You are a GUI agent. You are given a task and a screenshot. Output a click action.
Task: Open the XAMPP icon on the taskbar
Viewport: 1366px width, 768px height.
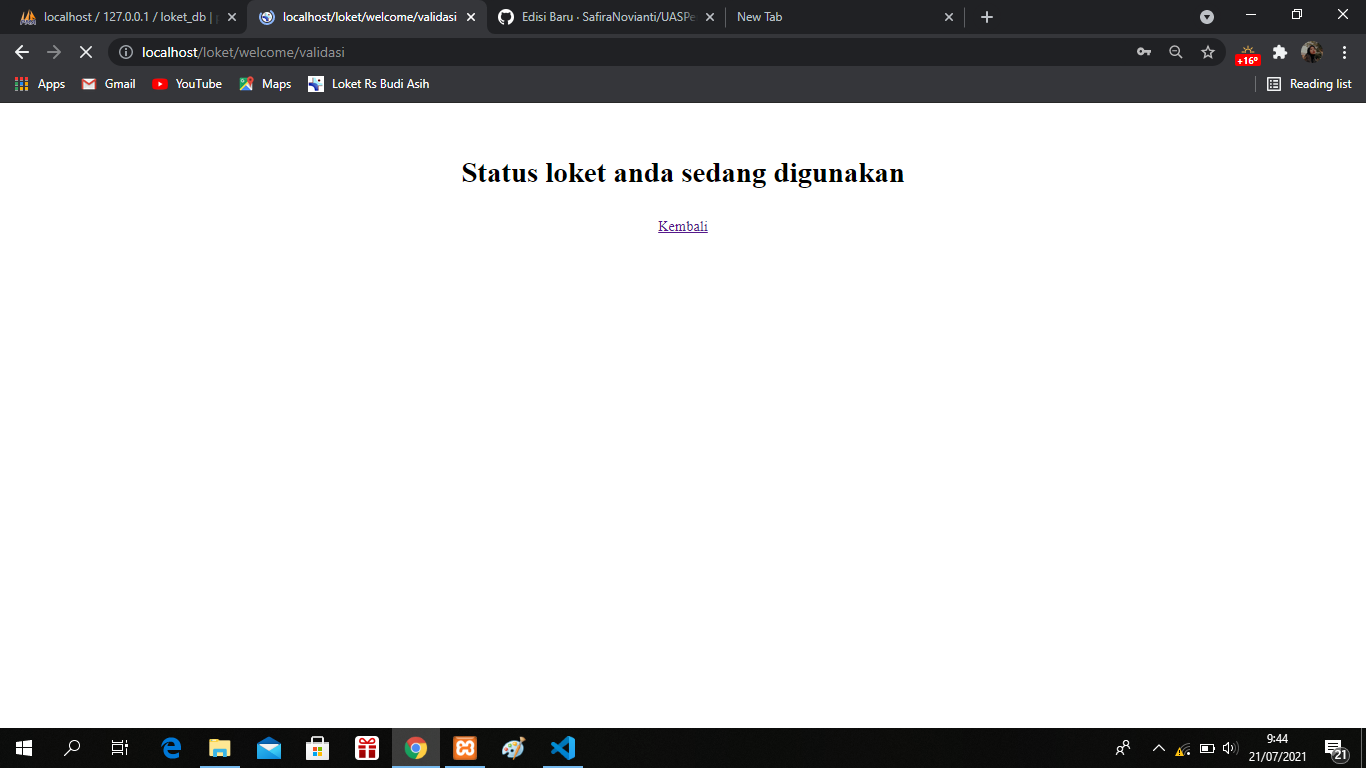click(x=464, y=748)
